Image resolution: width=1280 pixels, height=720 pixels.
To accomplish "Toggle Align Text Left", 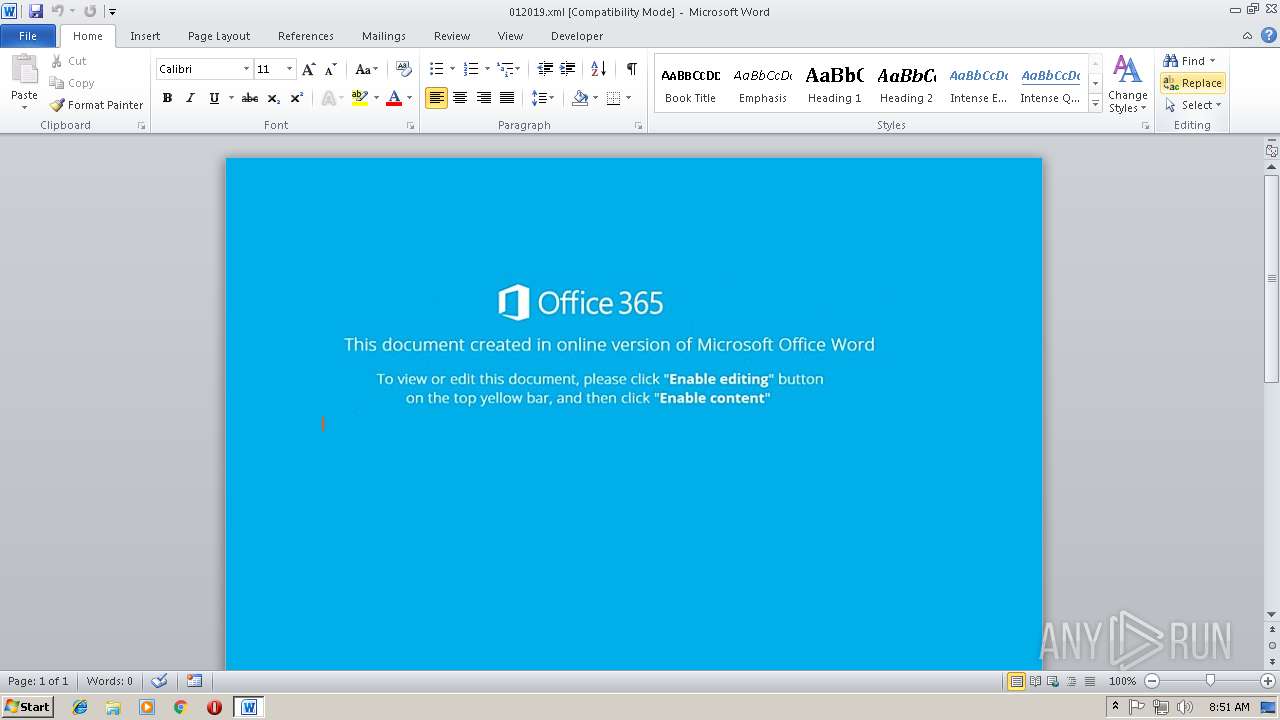I will tap(436, 98).
